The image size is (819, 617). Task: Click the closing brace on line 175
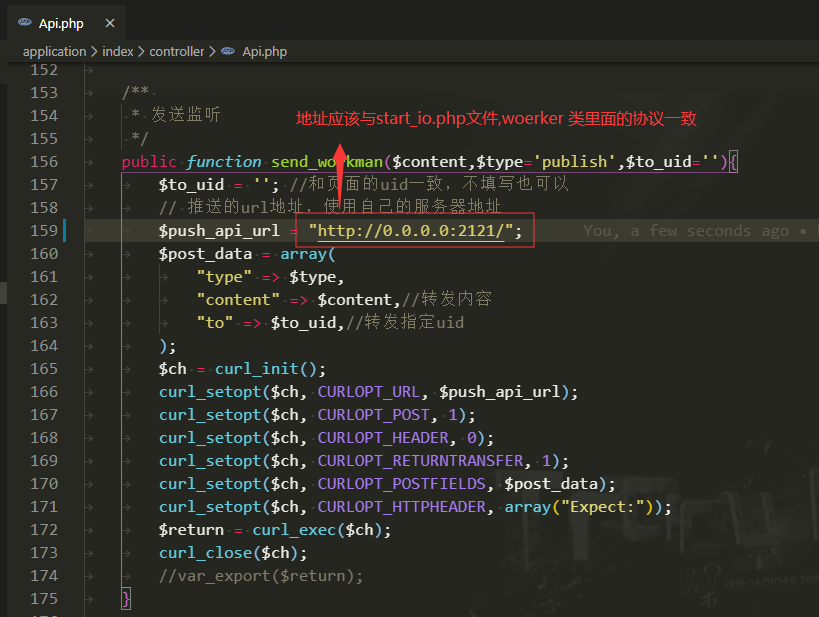[125, 599]
